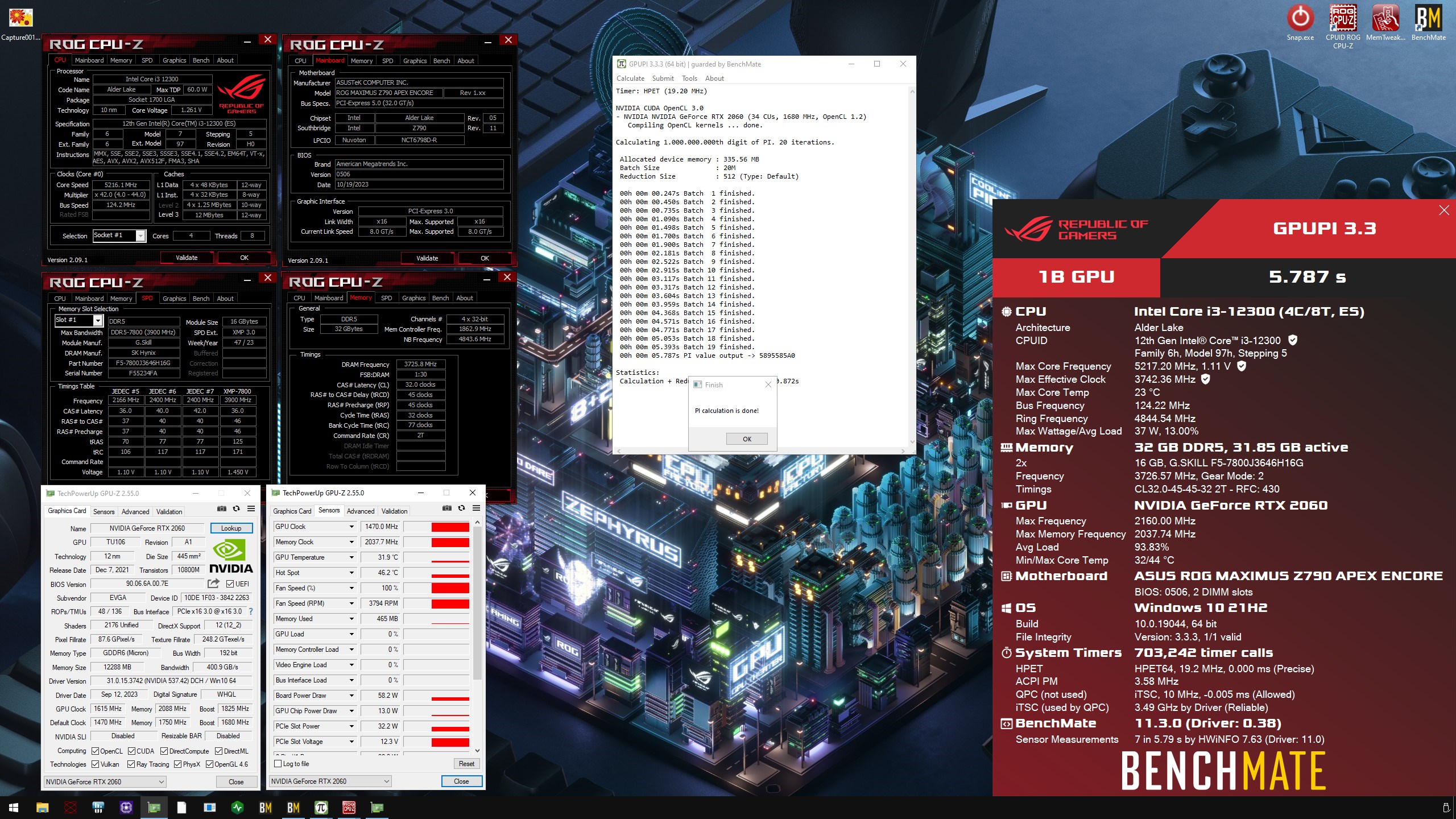Image resolution: width=1456 pixels, height=819 pixels.
Task: Click the screenshot camera icon in the GPU-Z Graphics Card window
Action: 222,508
